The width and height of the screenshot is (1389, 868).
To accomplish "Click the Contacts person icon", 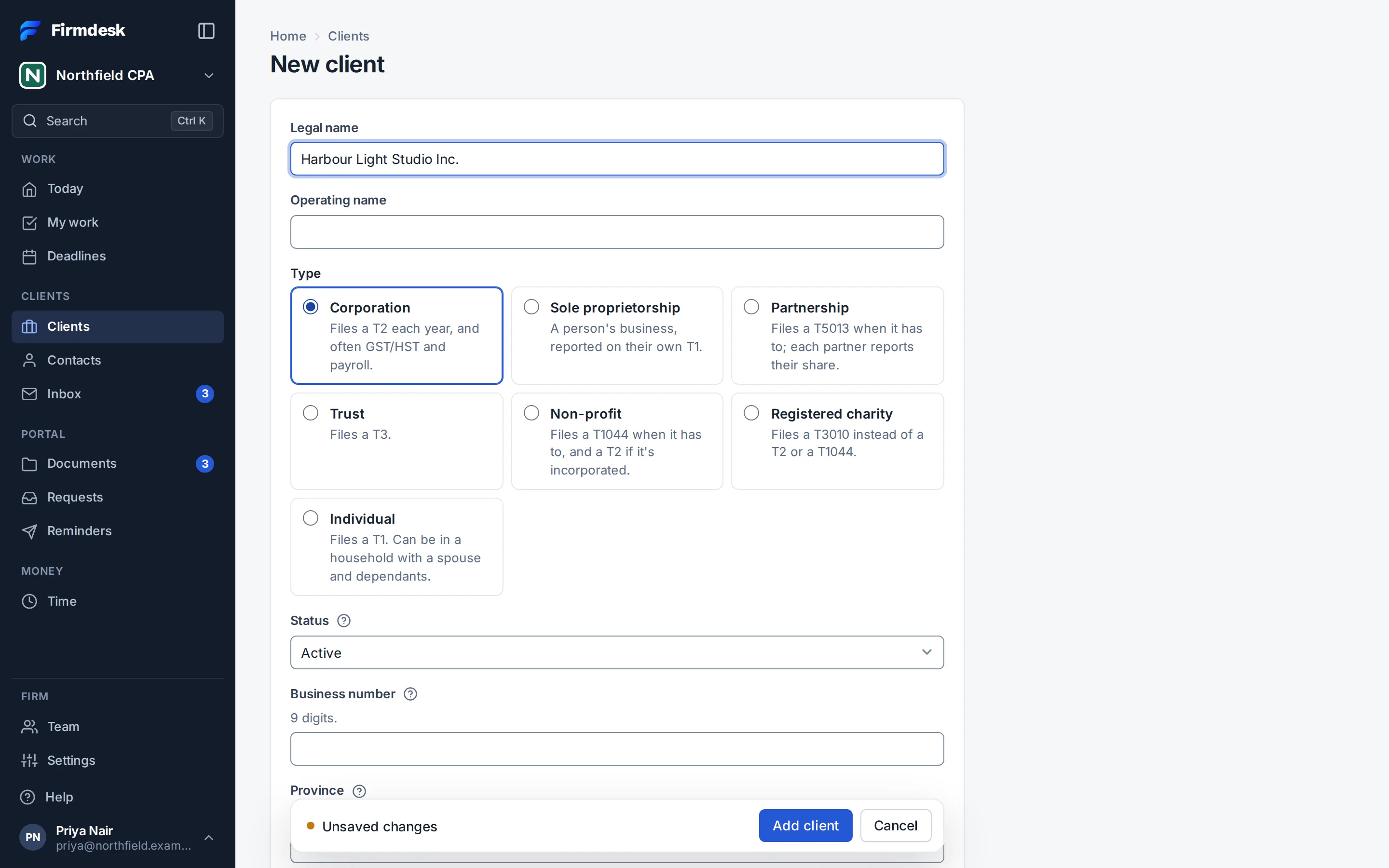I will (x=29, y=361).
